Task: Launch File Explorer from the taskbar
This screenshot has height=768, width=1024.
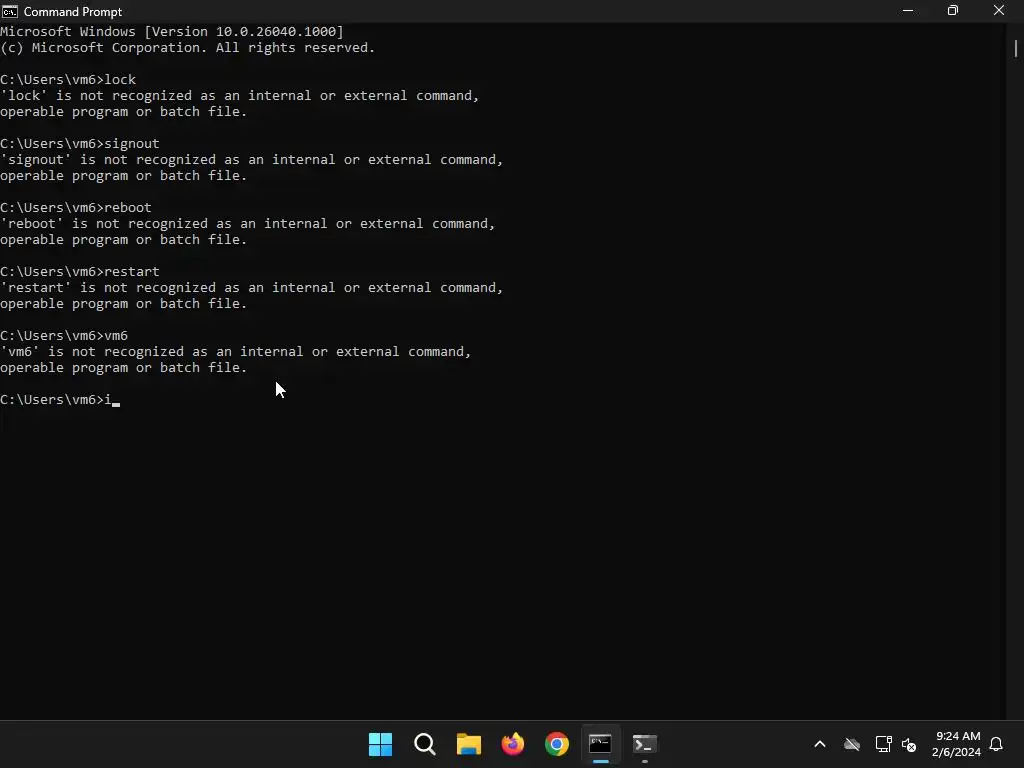Action: pyautogui.click(x=468, y=744)
